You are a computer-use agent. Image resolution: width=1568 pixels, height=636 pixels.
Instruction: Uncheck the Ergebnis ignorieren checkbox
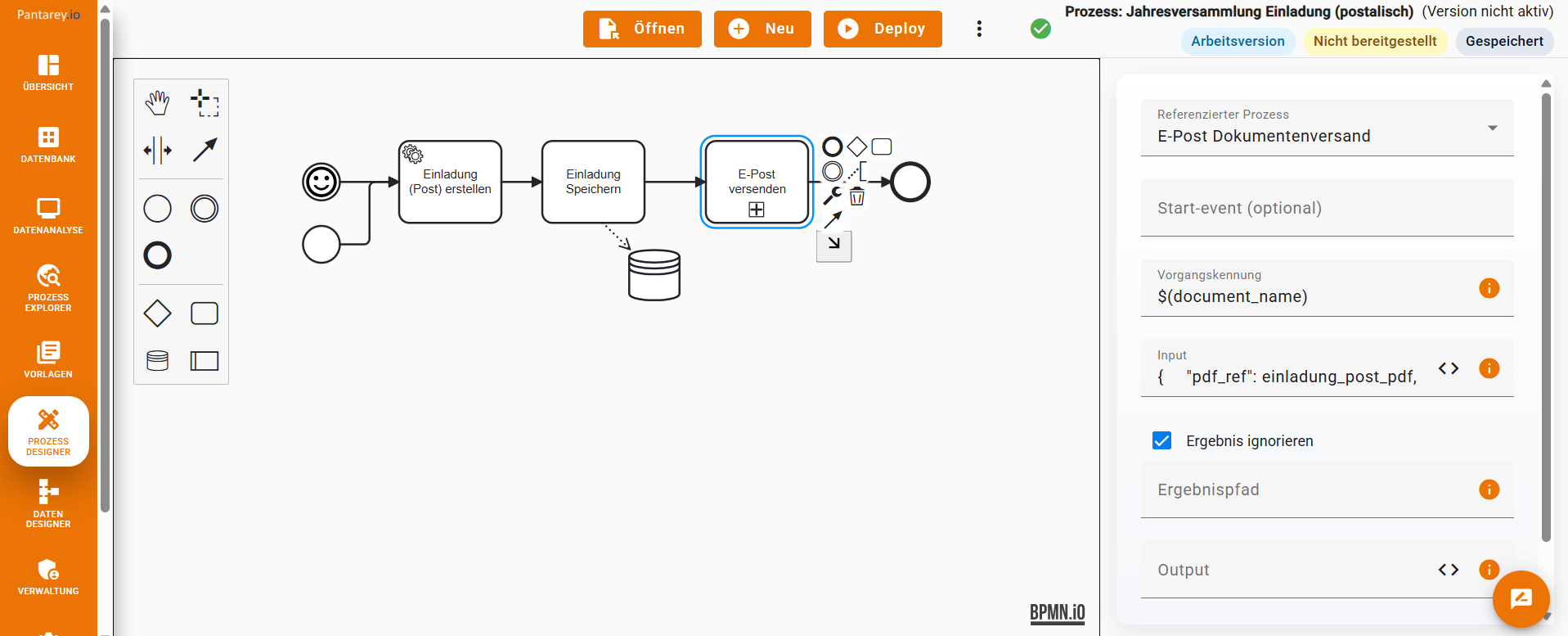[1161, 441]
